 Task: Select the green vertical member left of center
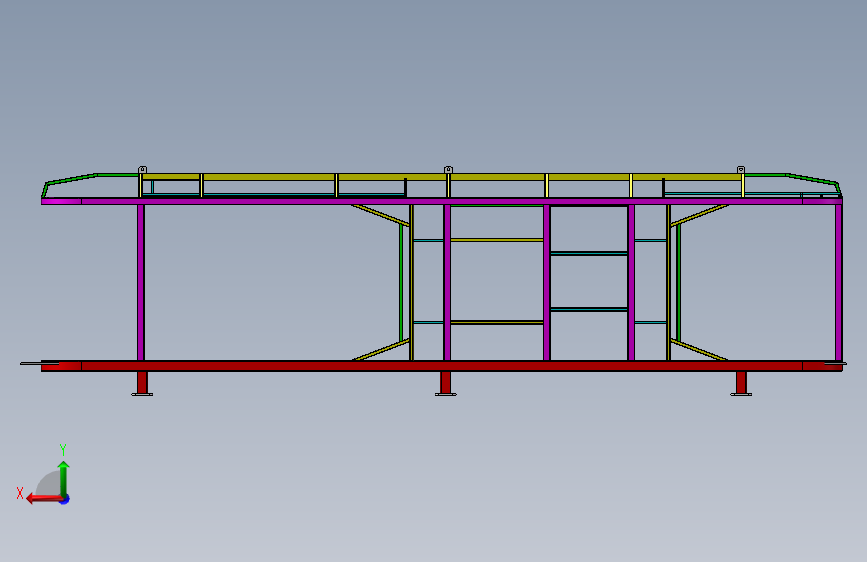(401, 283)
